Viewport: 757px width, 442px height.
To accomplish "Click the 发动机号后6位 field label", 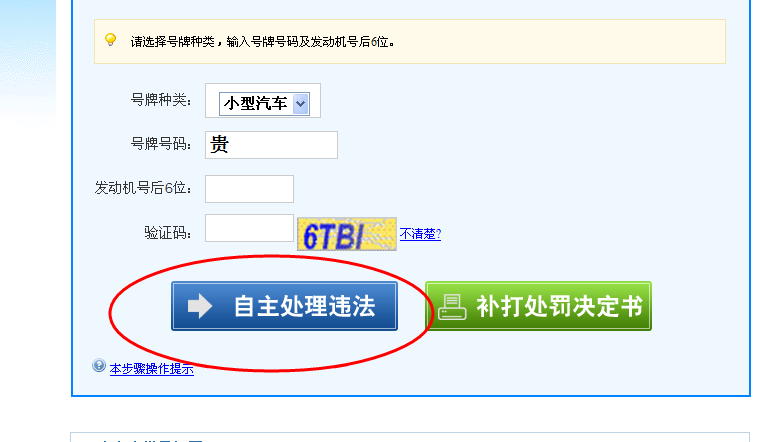I will [x=143, y=188].
